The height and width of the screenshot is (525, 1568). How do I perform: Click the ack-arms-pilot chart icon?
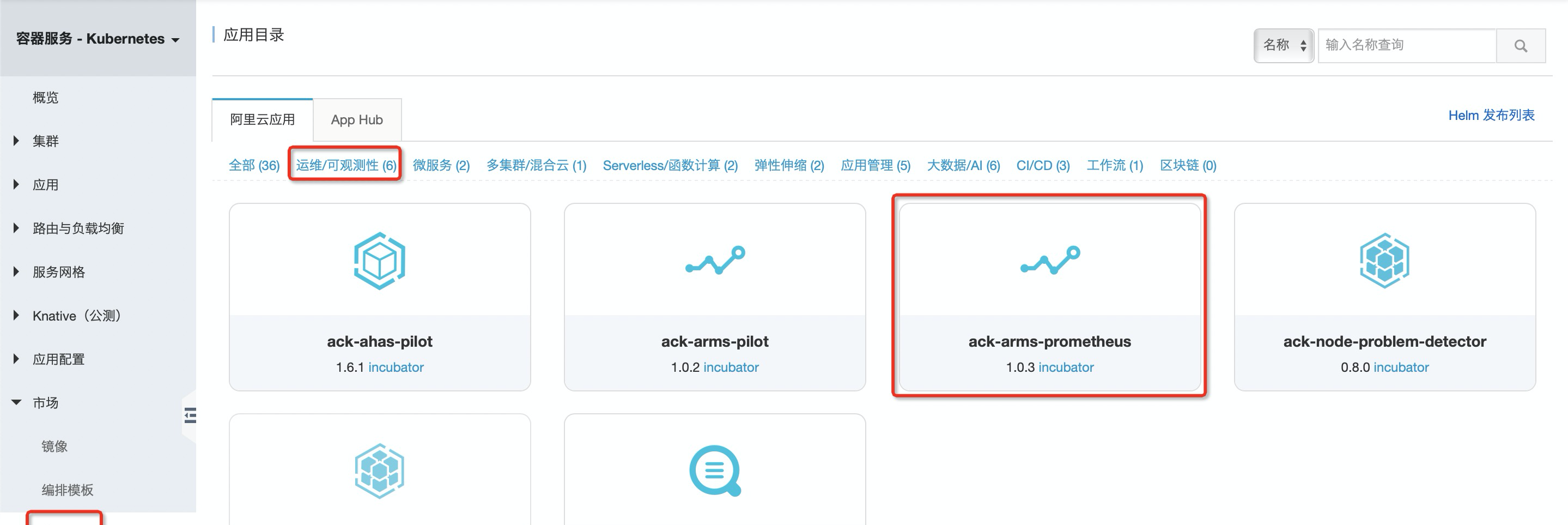pyautogui.click(x=715, y=260)
